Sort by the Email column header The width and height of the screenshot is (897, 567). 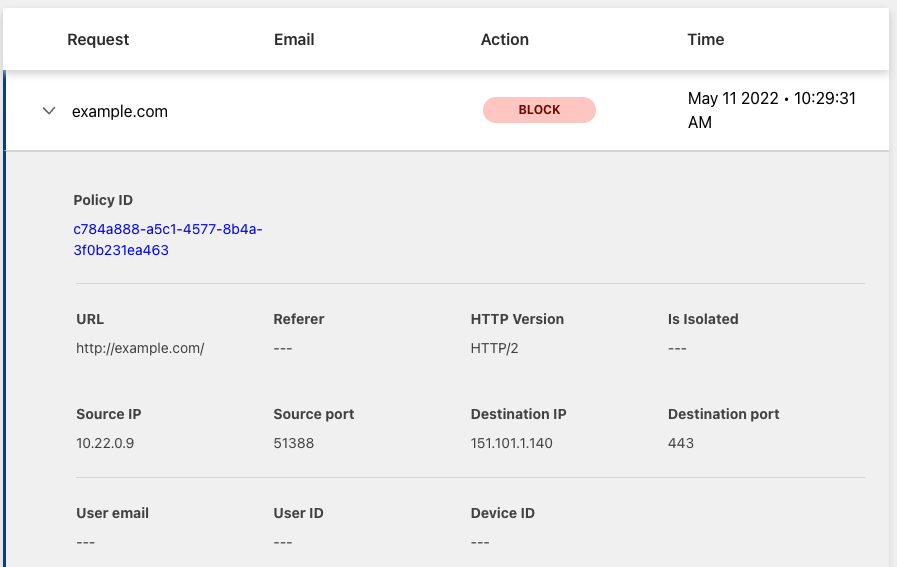coord(294,40)
